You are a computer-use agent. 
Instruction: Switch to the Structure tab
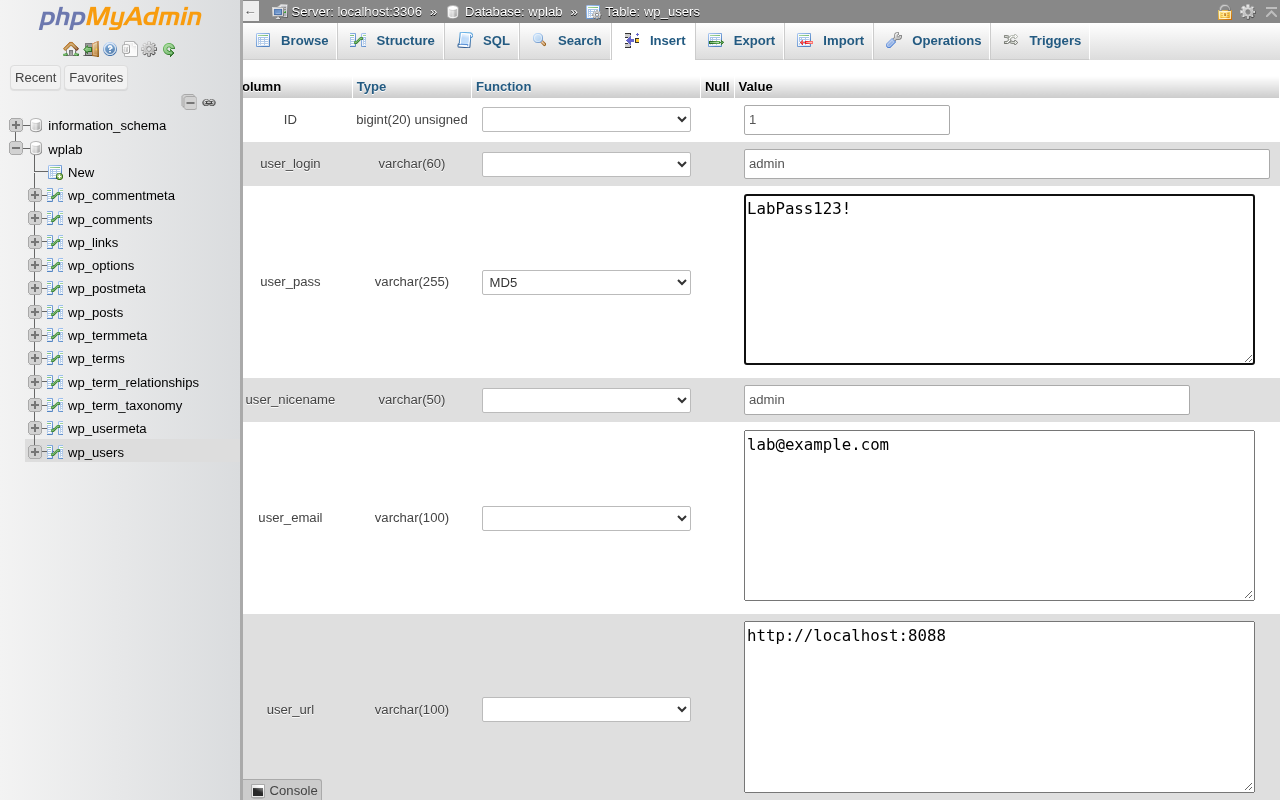point(391,41)
